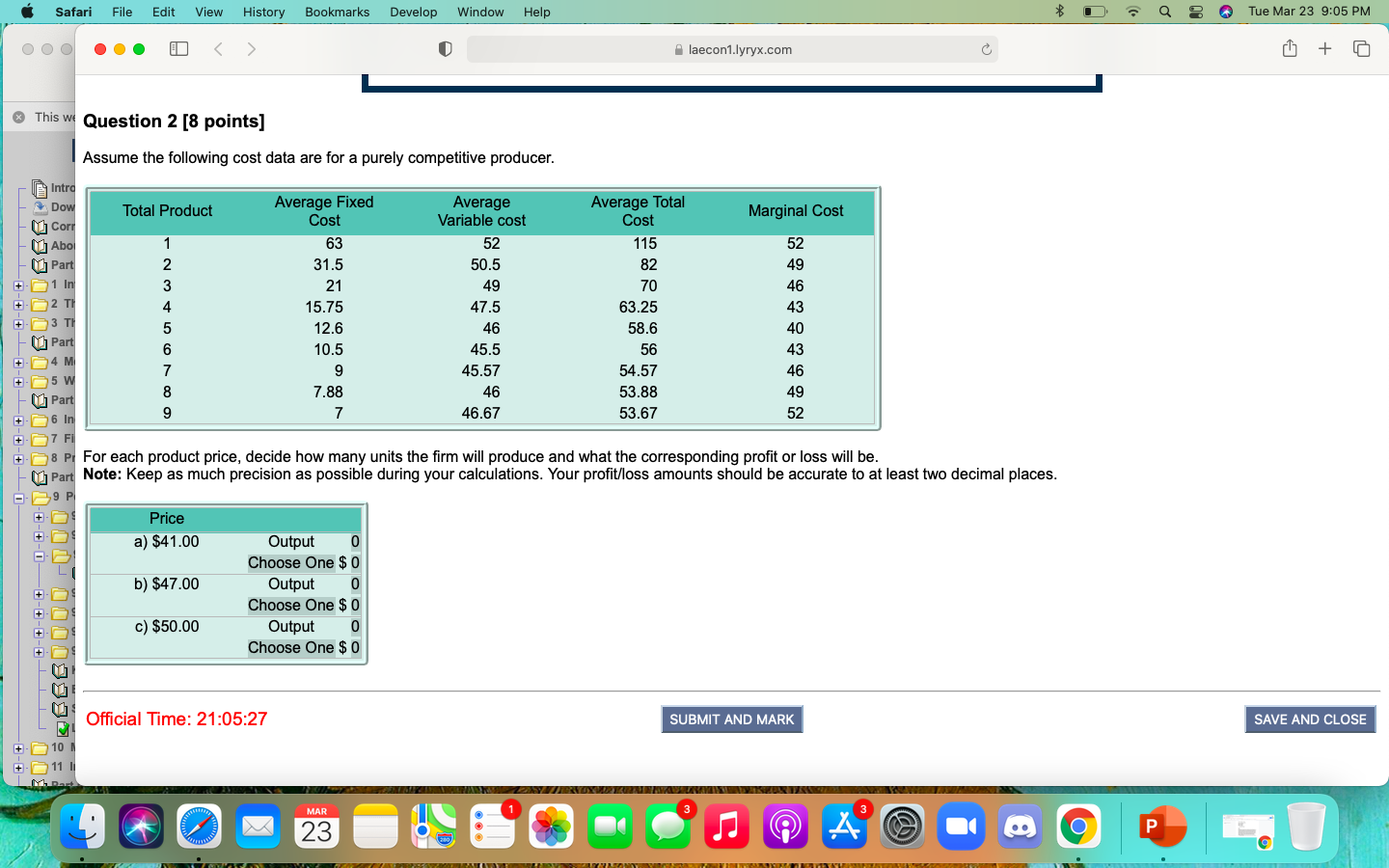Show Safari tab overview
Screen dimensions: 1389x868
pyautogui.click(x=1360, y=48)
